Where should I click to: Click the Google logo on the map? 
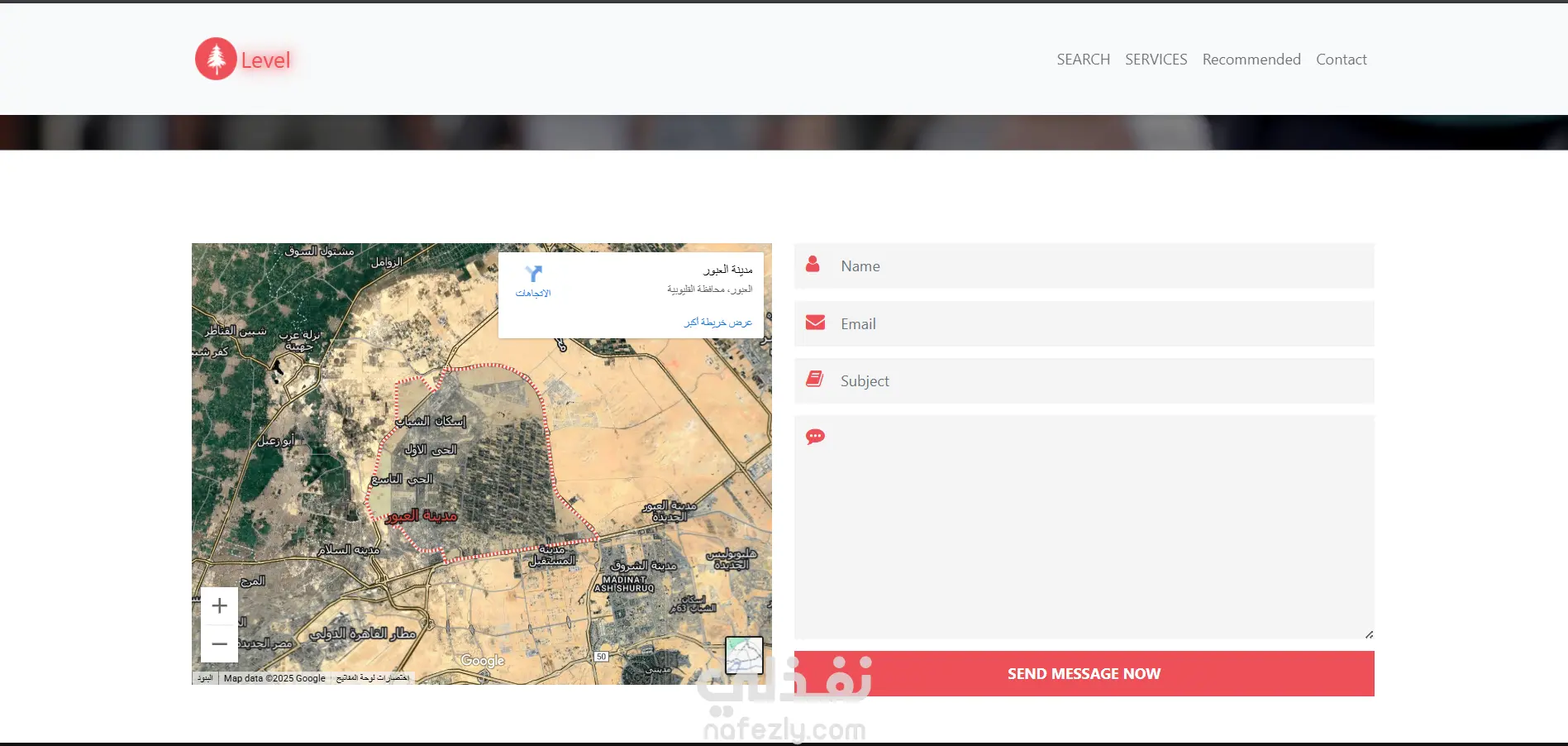[x=483, y=660]
